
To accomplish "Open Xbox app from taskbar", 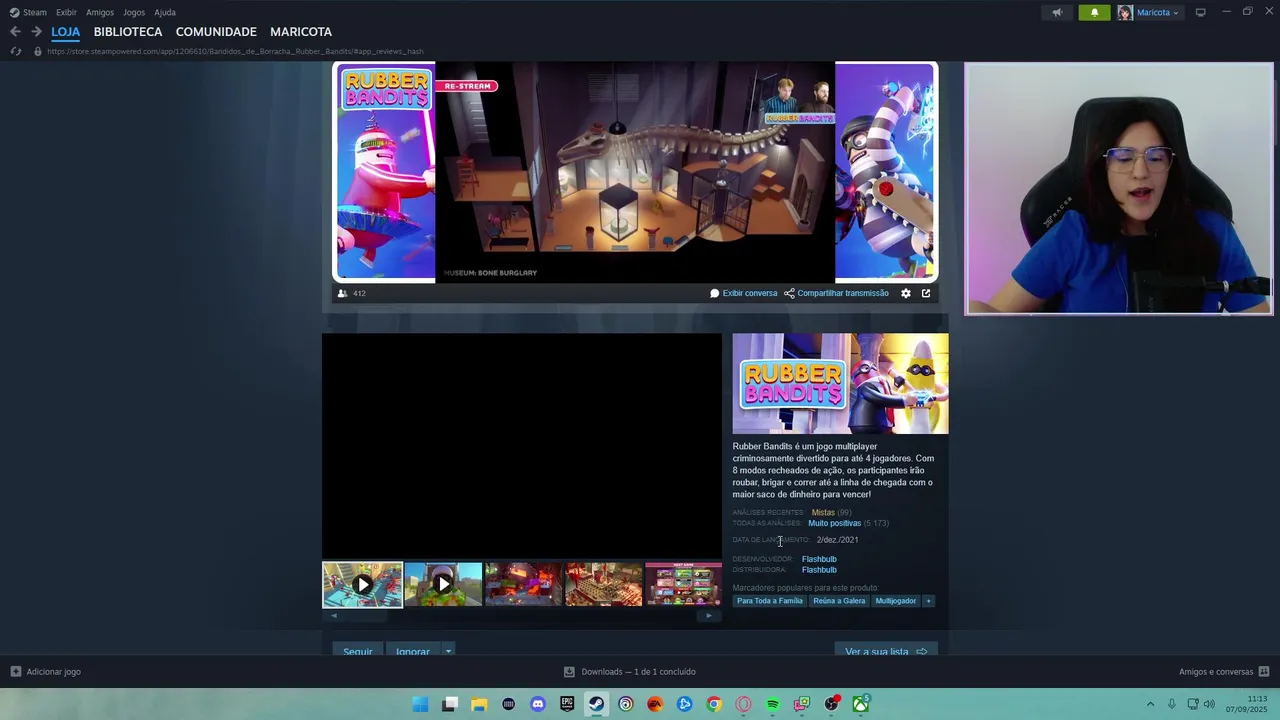I will coord(860,704).
